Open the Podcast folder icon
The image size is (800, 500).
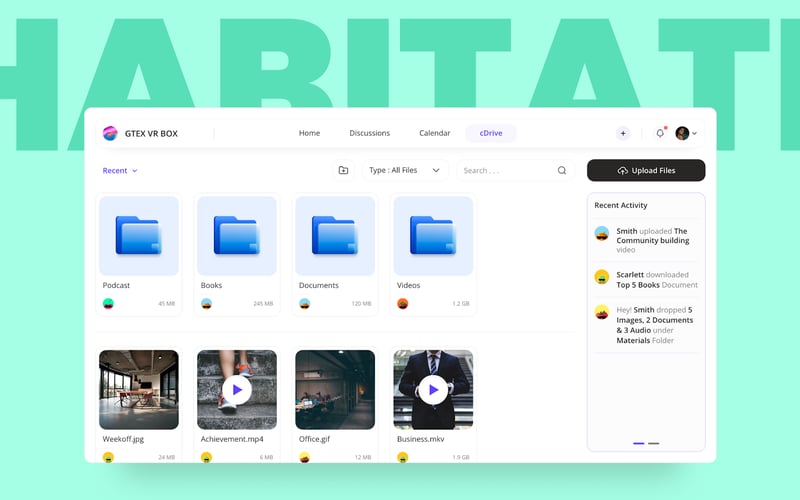pyautogui.click(x=139, y=236)
